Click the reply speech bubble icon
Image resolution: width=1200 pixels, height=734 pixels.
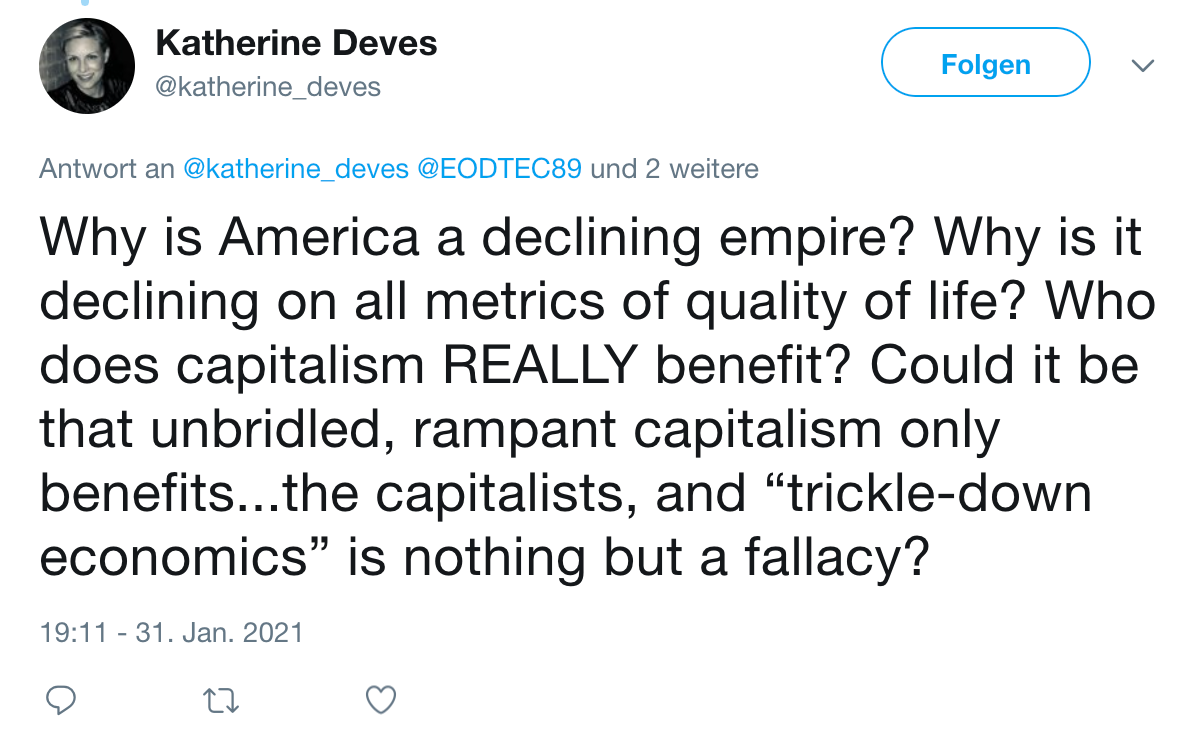click(60, 700)
